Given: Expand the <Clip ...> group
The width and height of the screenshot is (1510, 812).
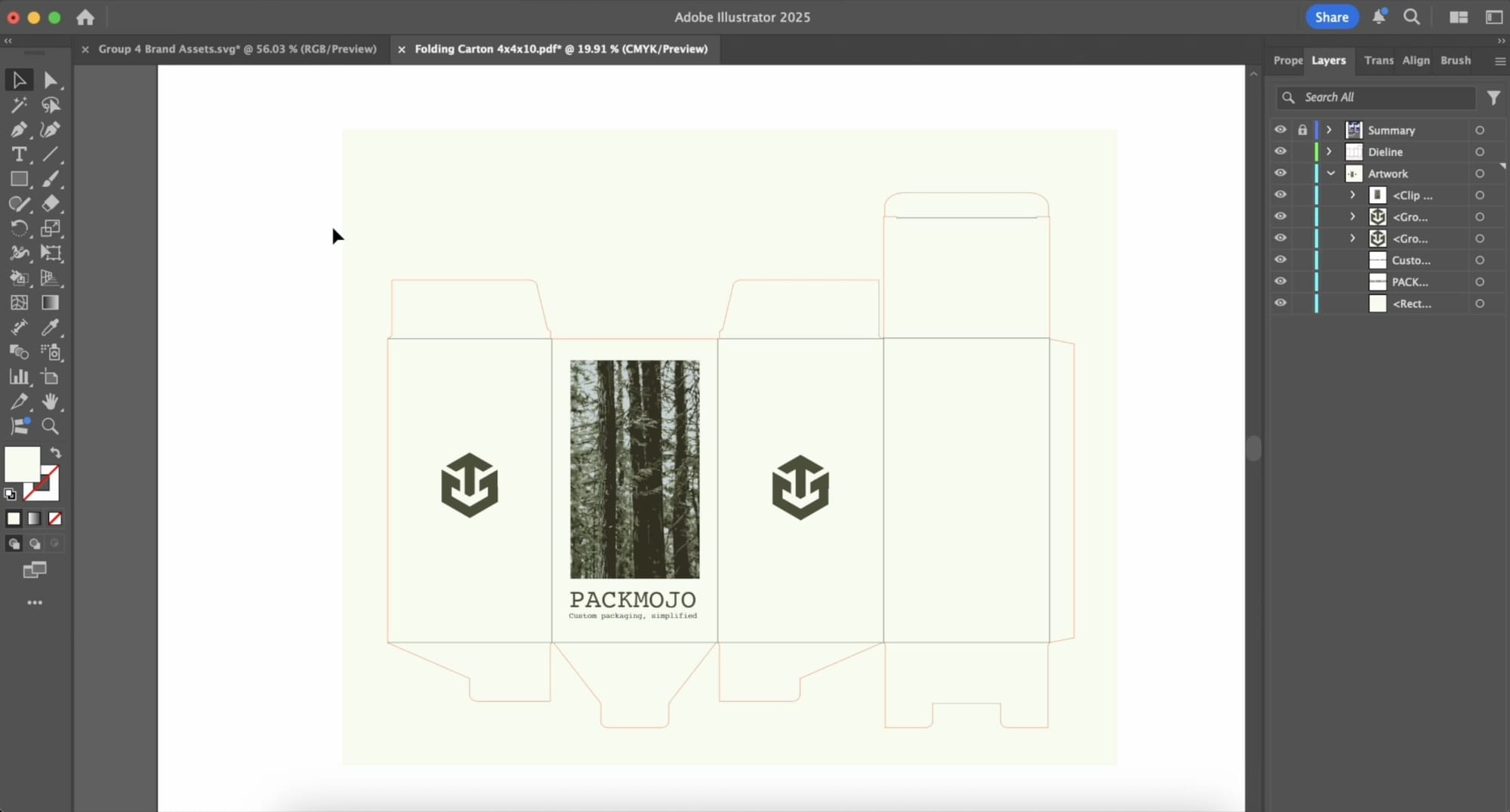Looking at the screenshot, I should coord(1353,195).
